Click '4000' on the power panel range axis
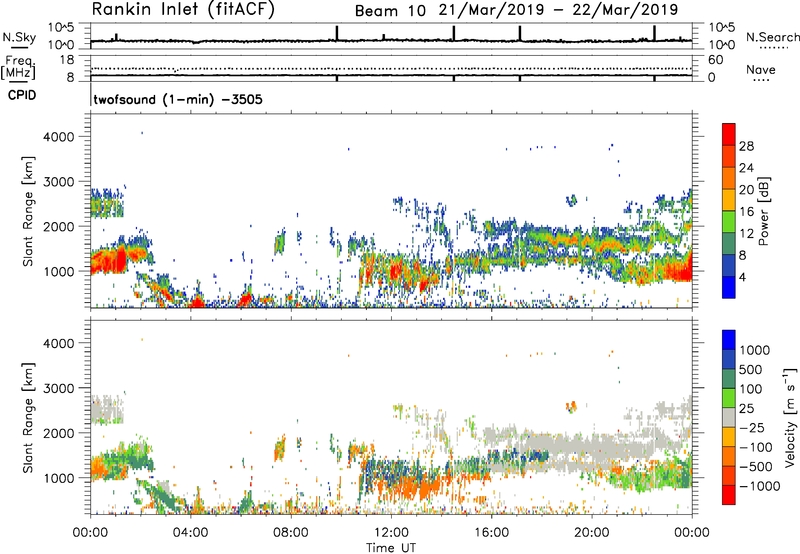 (x=58, y=137)
